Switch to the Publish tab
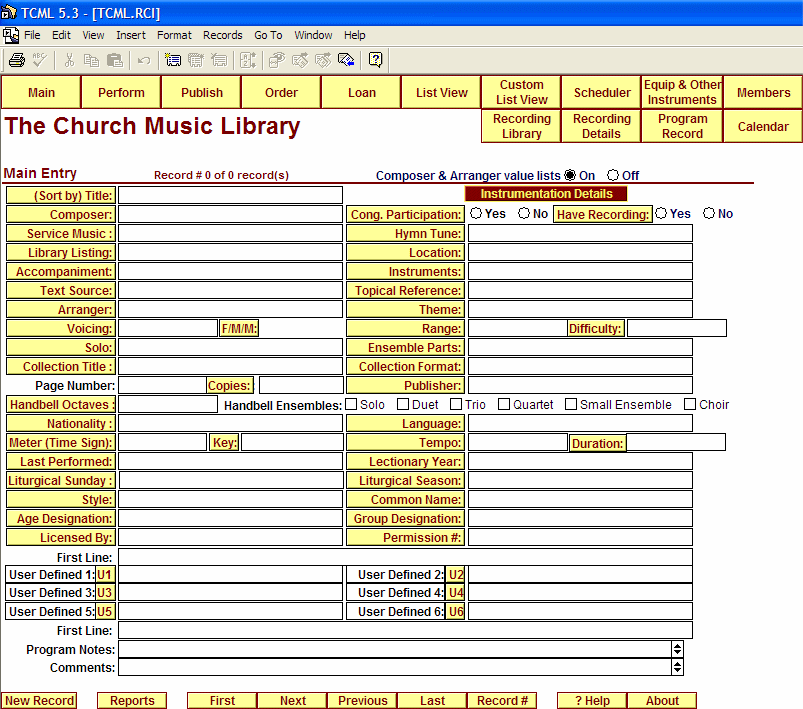The image size is (803, 709). click(202, 93)
